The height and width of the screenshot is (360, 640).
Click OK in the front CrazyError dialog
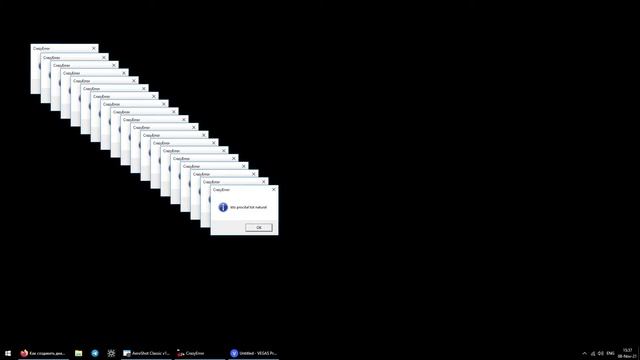[259, 227]
